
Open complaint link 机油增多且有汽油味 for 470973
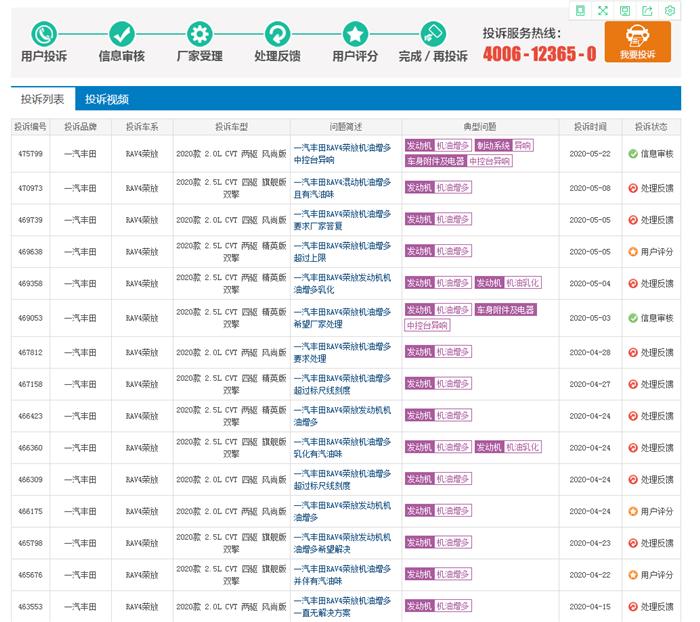pyautogui.click(x=342, y=188)
